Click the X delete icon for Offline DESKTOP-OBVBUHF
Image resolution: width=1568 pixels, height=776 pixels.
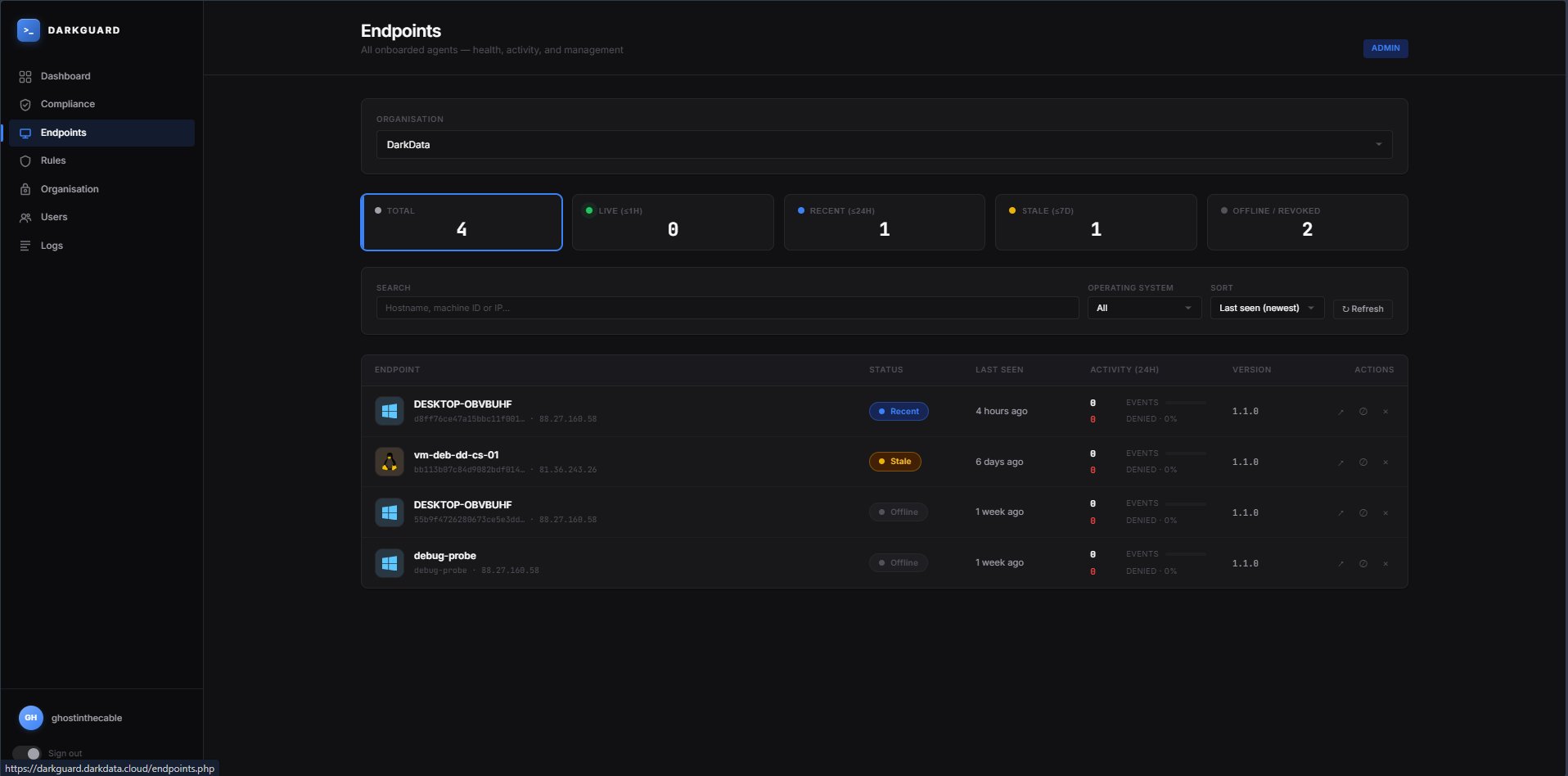pyautogui.click(x=1386, y=513)
